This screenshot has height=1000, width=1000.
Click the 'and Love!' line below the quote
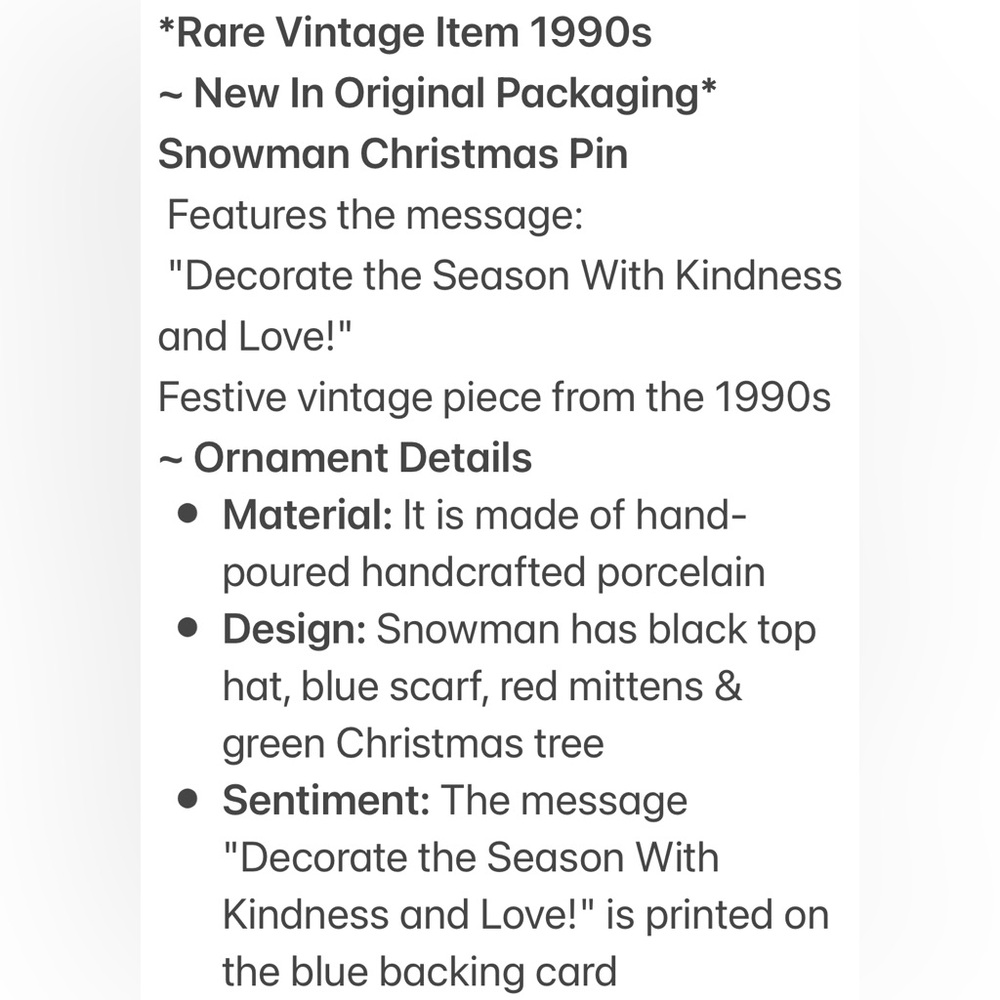click(x=254, y=336)
